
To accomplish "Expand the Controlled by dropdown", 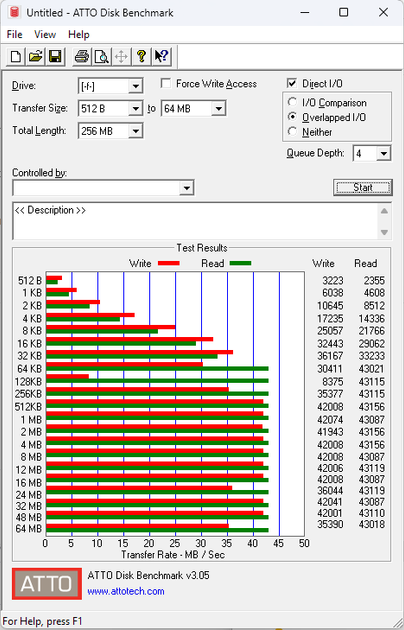I will 186,188.
